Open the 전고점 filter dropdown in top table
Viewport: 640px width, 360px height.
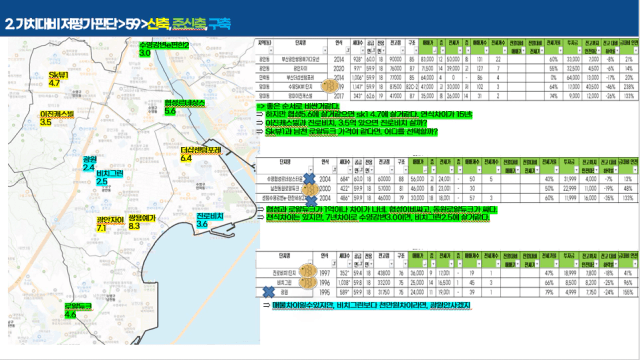(402, 50)
